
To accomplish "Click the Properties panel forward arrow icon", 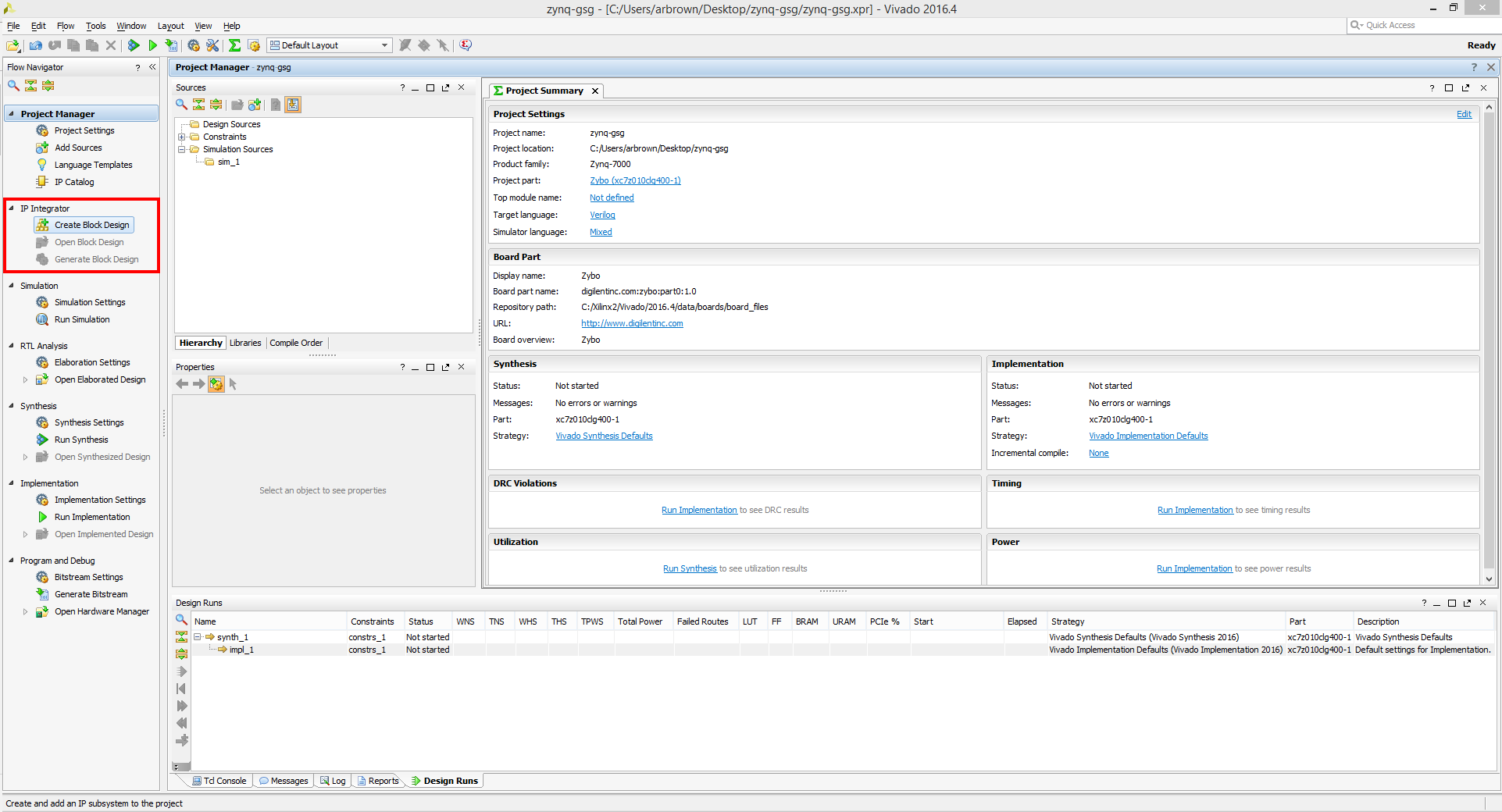I will tap(198, 384).
